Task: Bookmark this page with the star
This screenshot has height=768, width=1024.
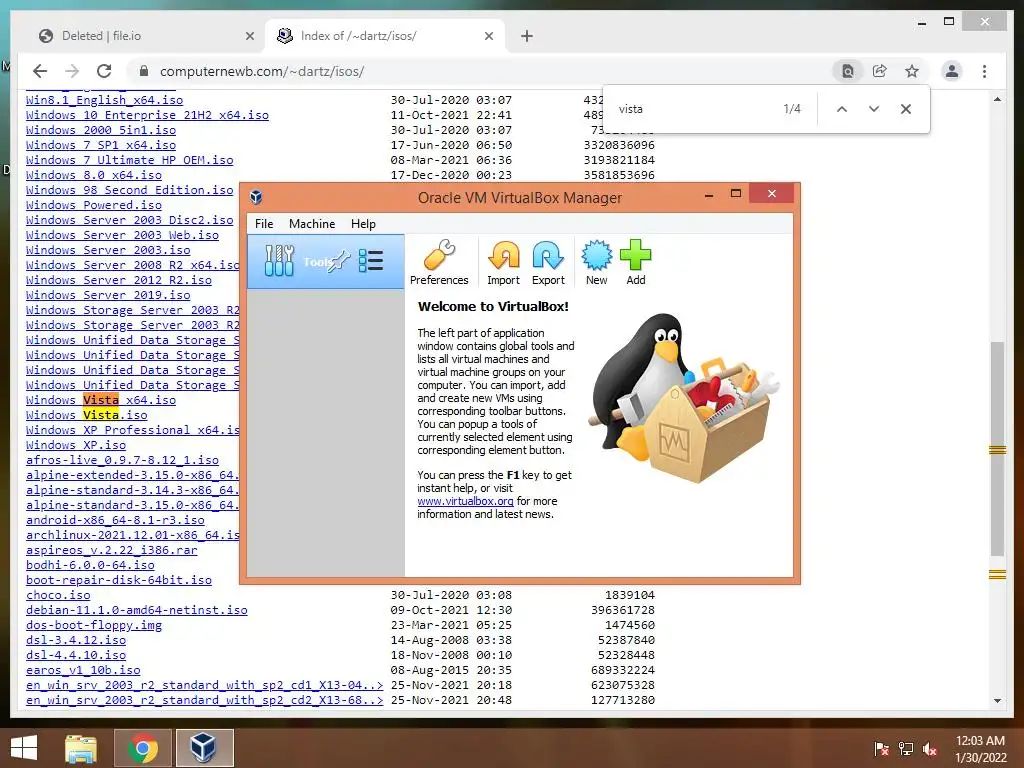Action: pyautogui.click(x=912, y=71)
